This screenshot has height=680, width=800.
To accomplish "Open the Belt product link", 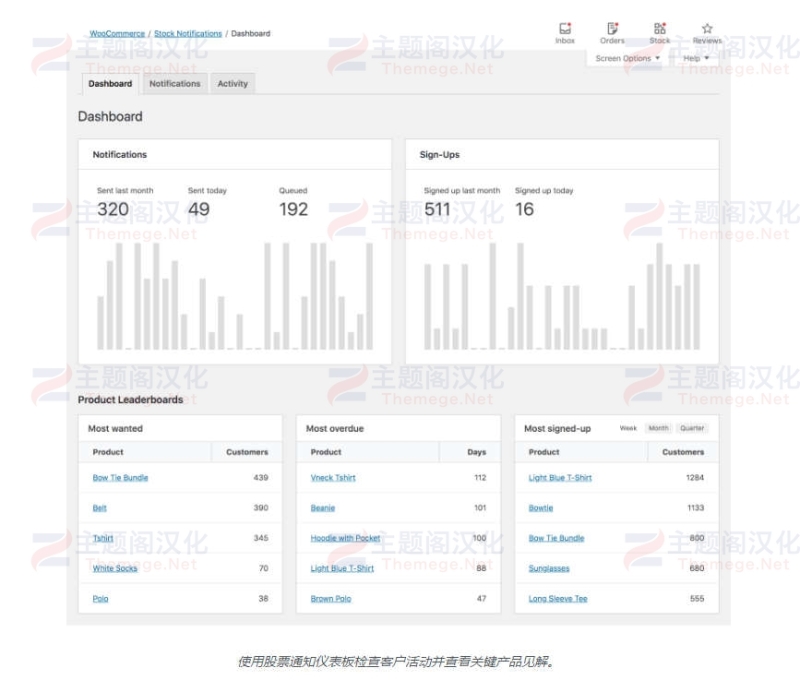I will 99,508.
